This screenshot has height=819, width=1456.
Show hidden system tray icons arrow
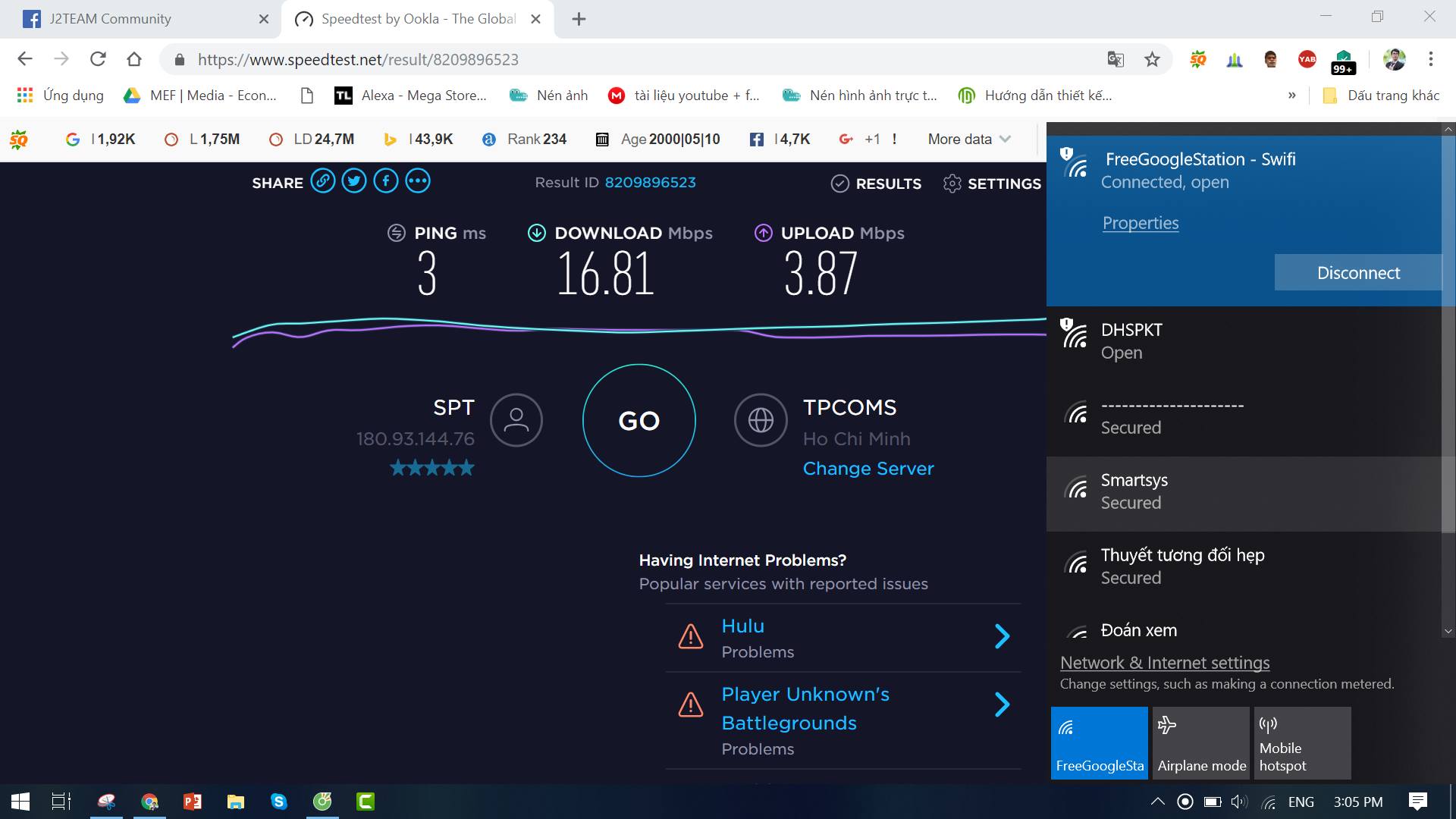[1157, 802]
